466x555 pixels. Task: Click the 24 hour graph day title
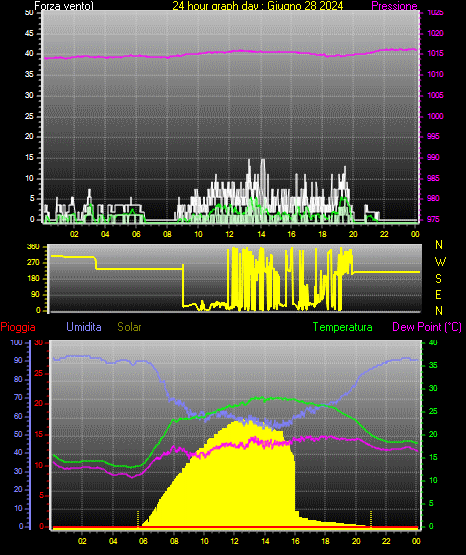tap(258, 6)
